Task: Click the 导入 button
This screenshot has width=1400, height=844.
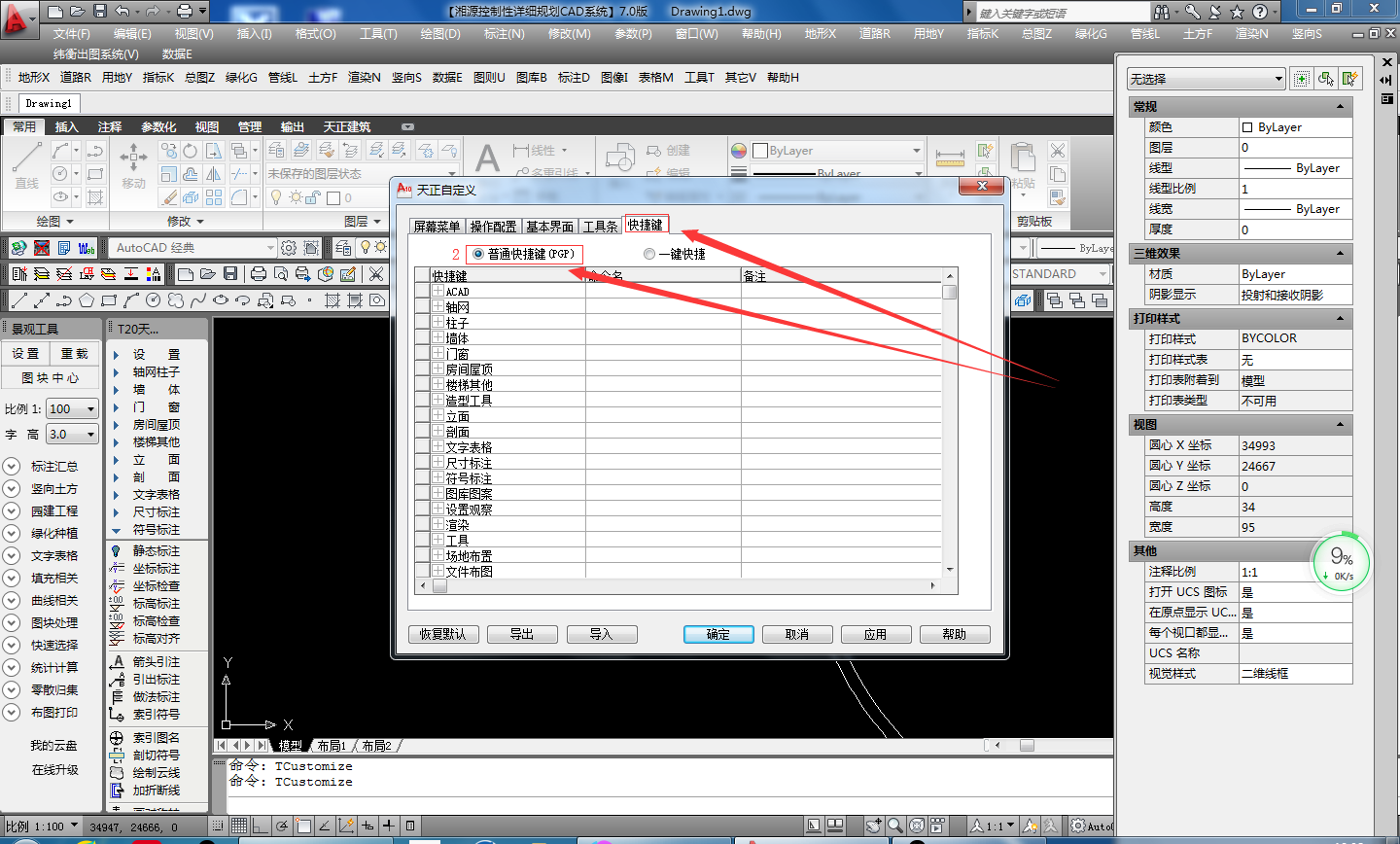Action: pos(601,634)
